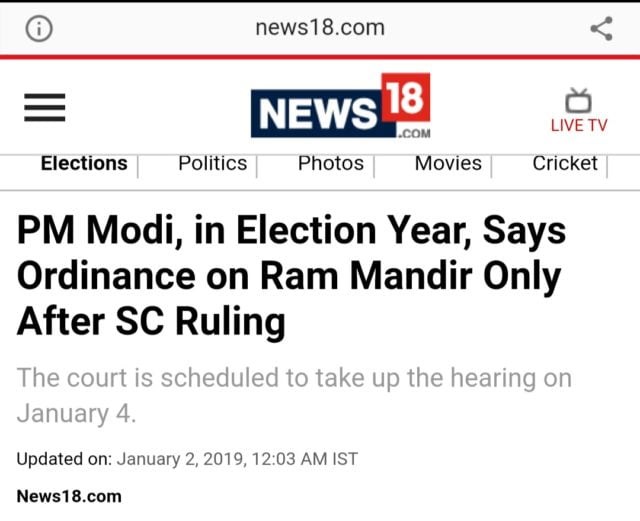Click the News18.com author byline
This screenshot has width=640, height=521.
coord(69,495)
